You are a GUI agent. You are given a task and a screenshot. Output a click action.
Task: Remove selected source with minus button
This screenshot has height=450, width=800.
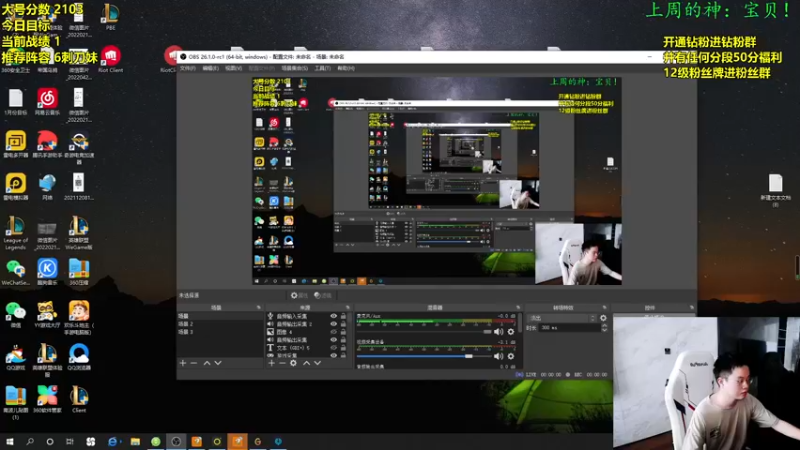pos(282,363)
